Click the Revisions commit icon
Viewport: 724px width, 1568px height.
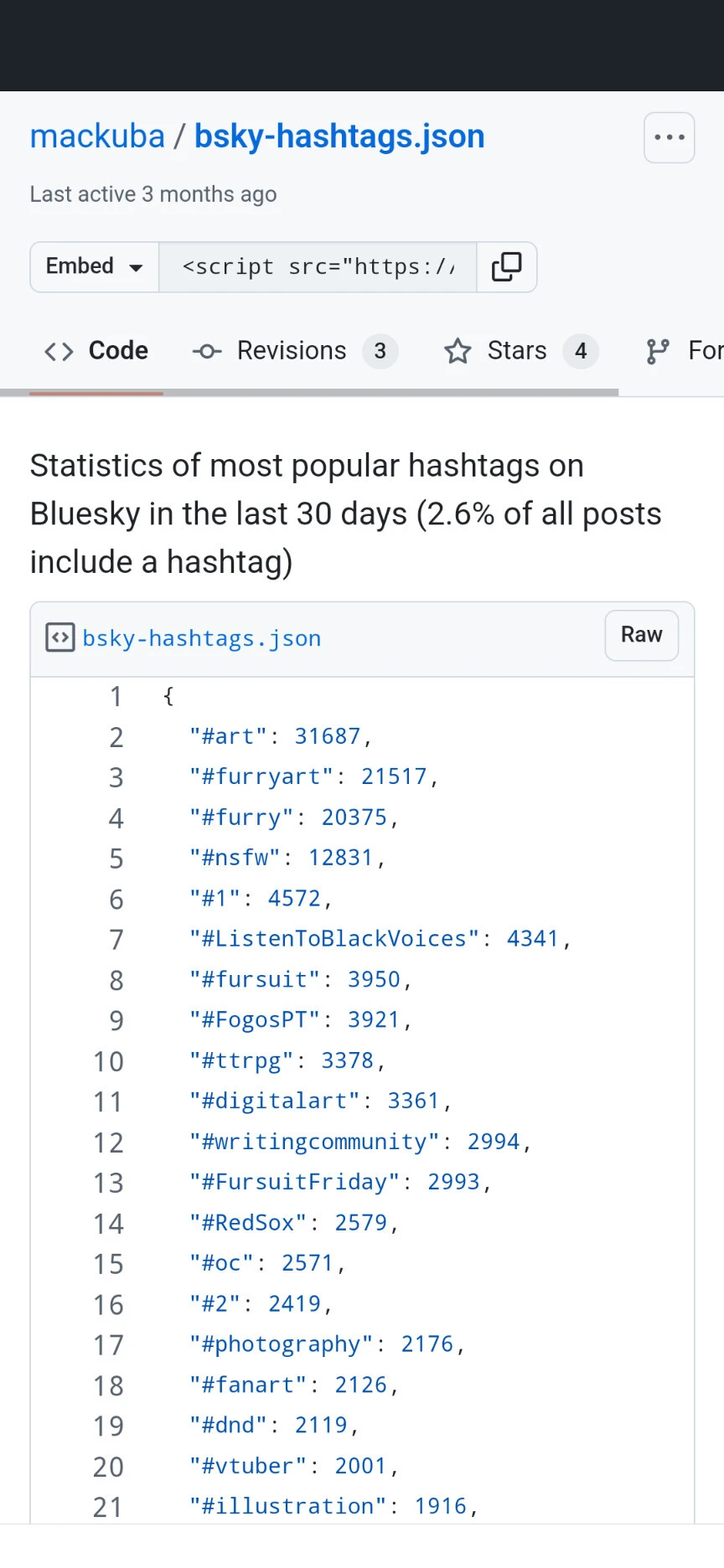coord(207,351)
